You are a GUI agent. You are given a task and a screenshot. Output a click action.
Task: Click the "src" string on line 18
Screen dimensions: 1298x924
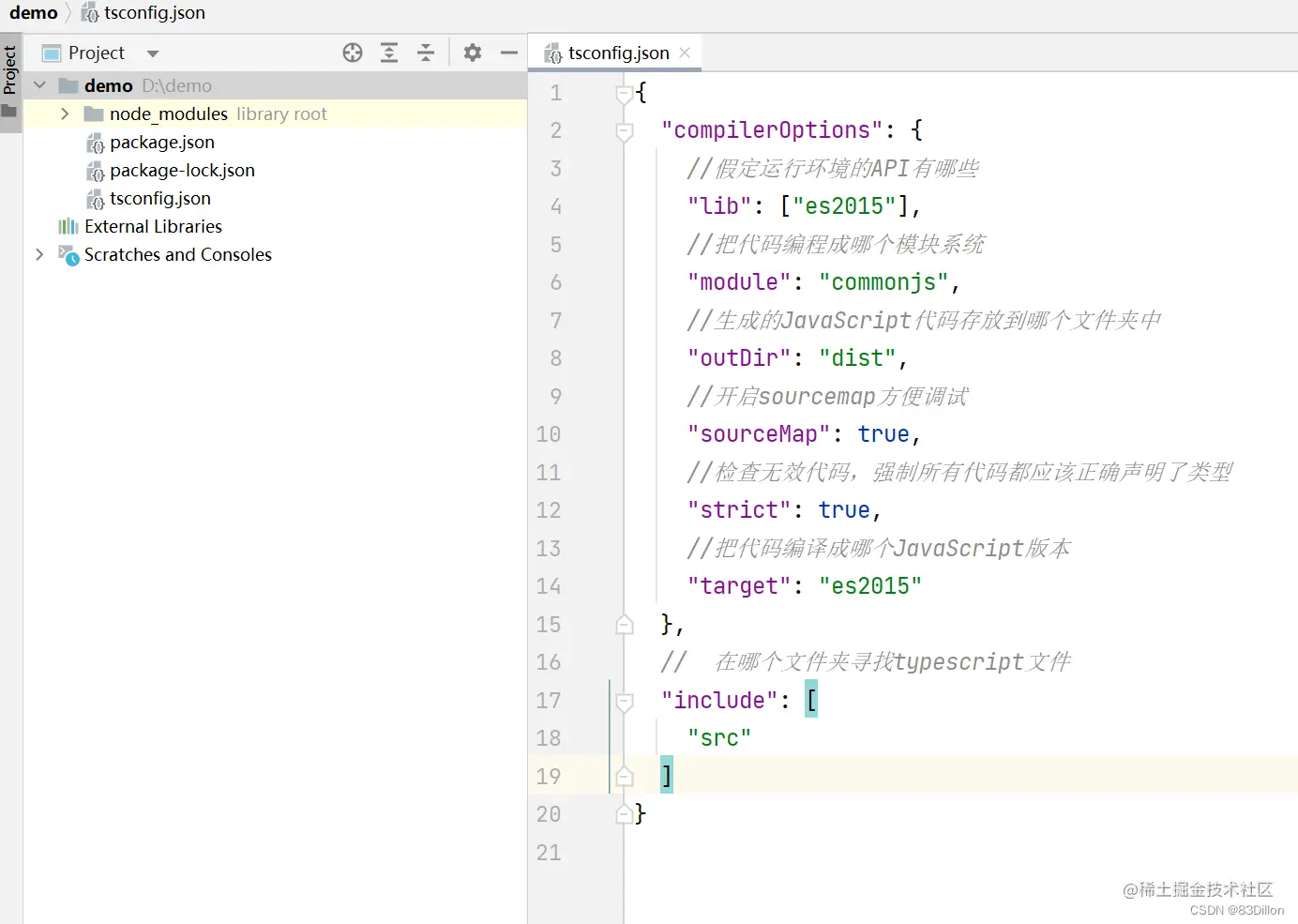719,738
